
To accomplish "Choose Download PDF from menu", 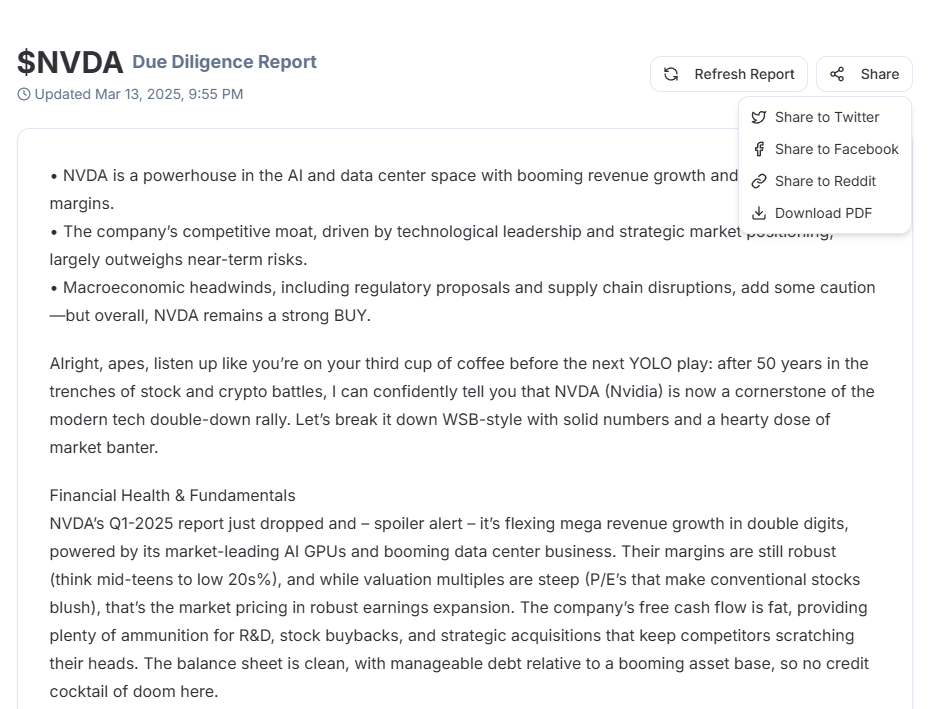I will pos(824,213).
